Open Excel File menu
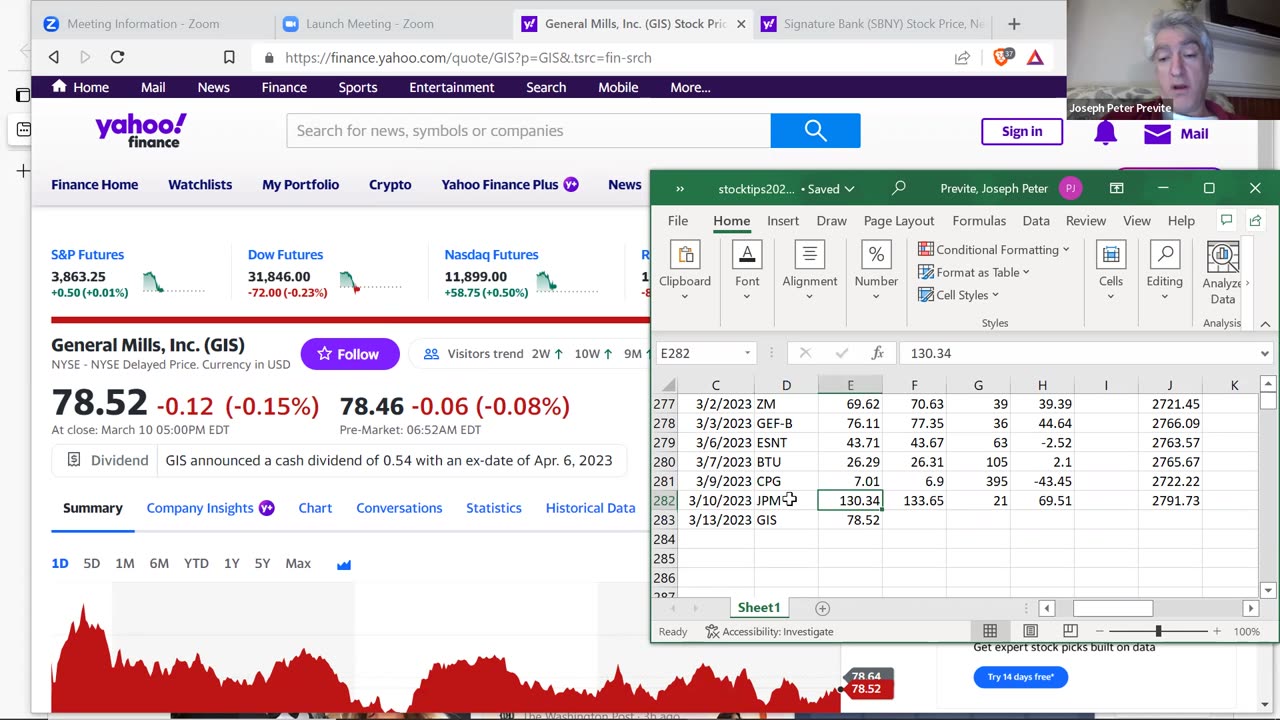This screenshot has width=1280, height=720. coord(678,221)
